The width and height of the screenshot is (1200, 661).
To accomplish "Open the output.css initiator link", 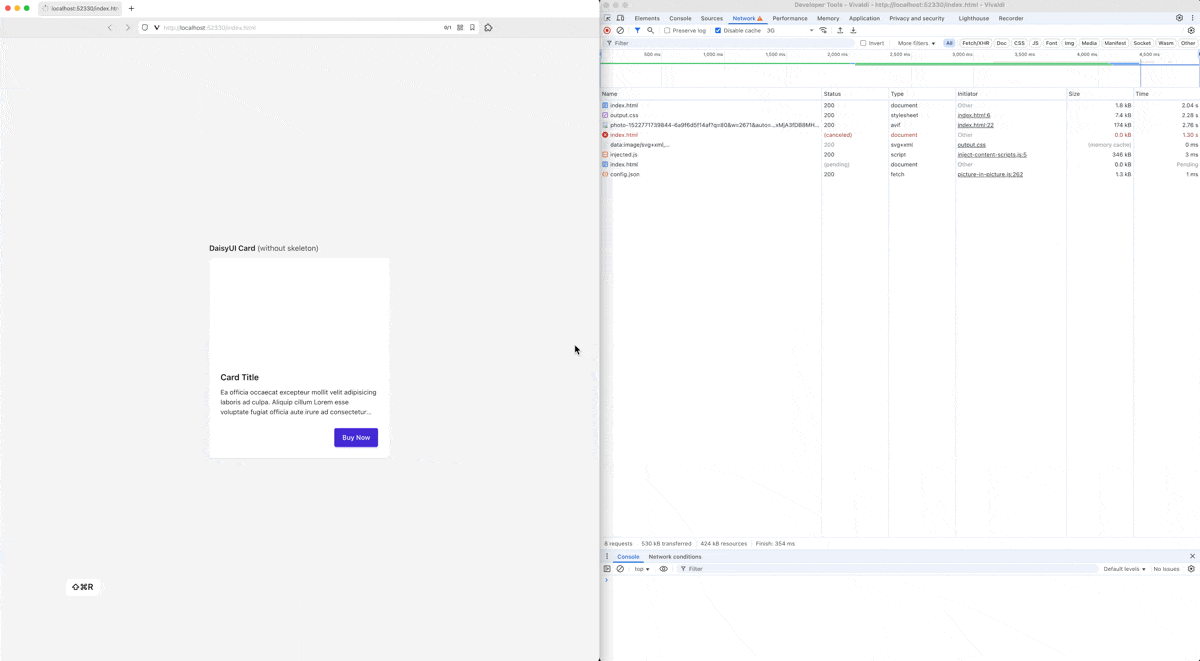I will [x=971, y=145].
